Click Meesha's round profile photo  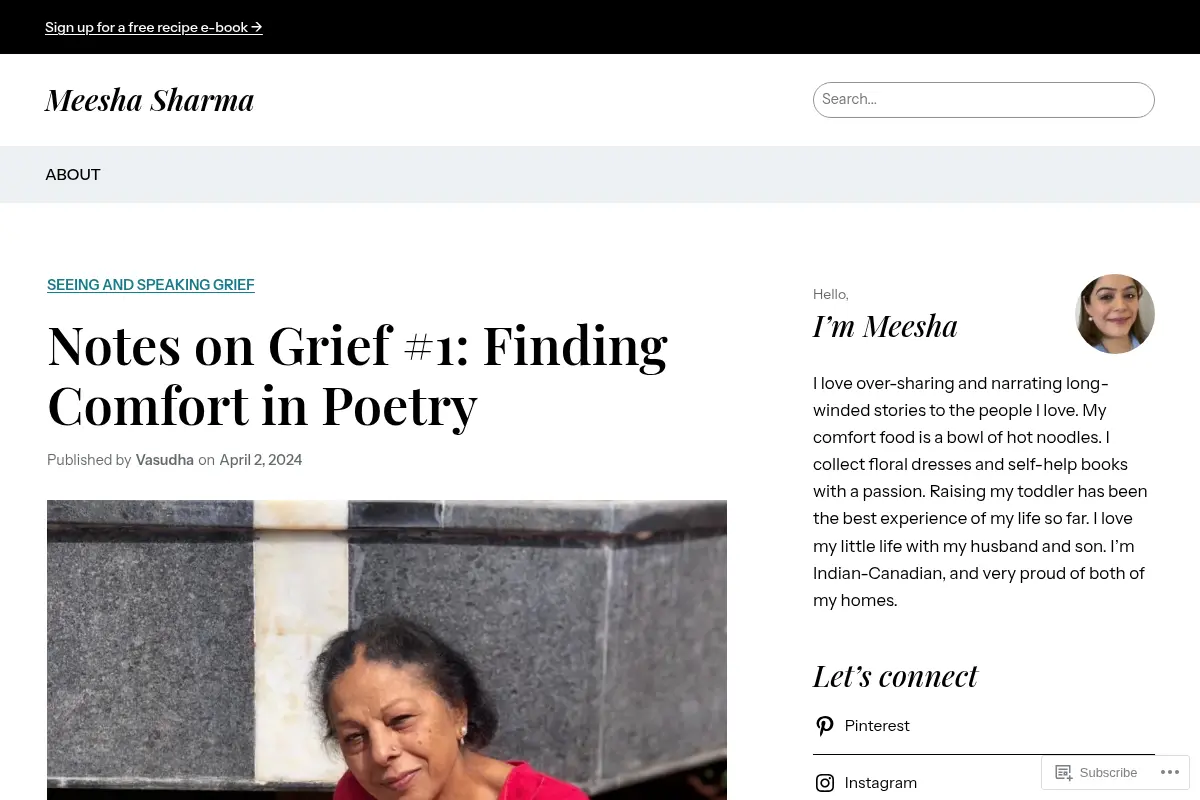[1115, 314]
